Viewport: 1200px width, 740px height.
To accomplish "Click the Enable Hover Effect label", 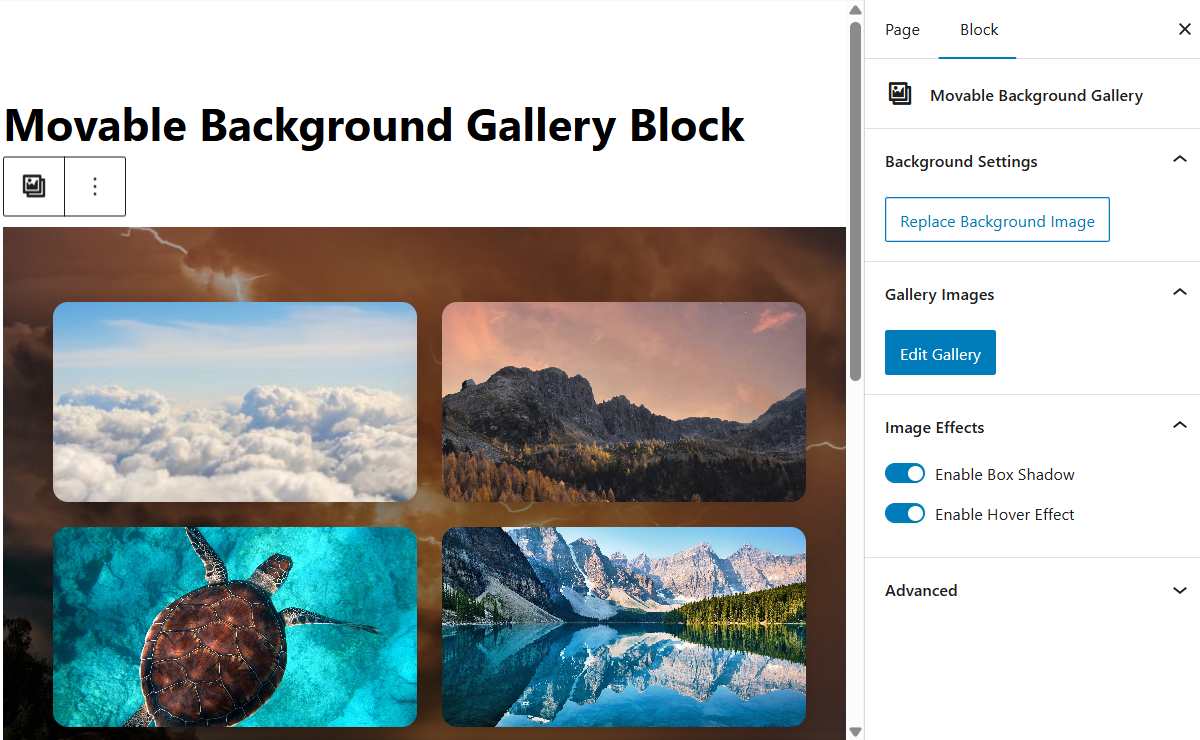I will click(1005, 514).
